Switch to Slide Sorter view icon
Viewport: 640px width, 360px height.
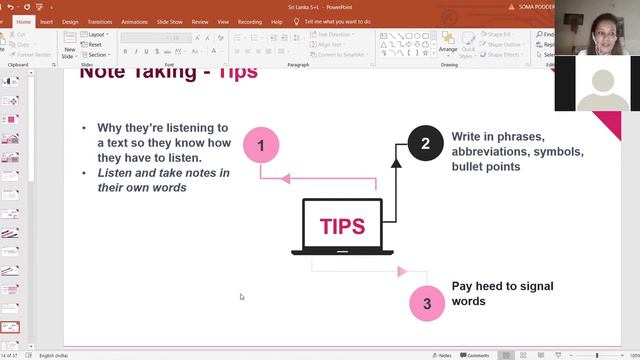[523, 356]
